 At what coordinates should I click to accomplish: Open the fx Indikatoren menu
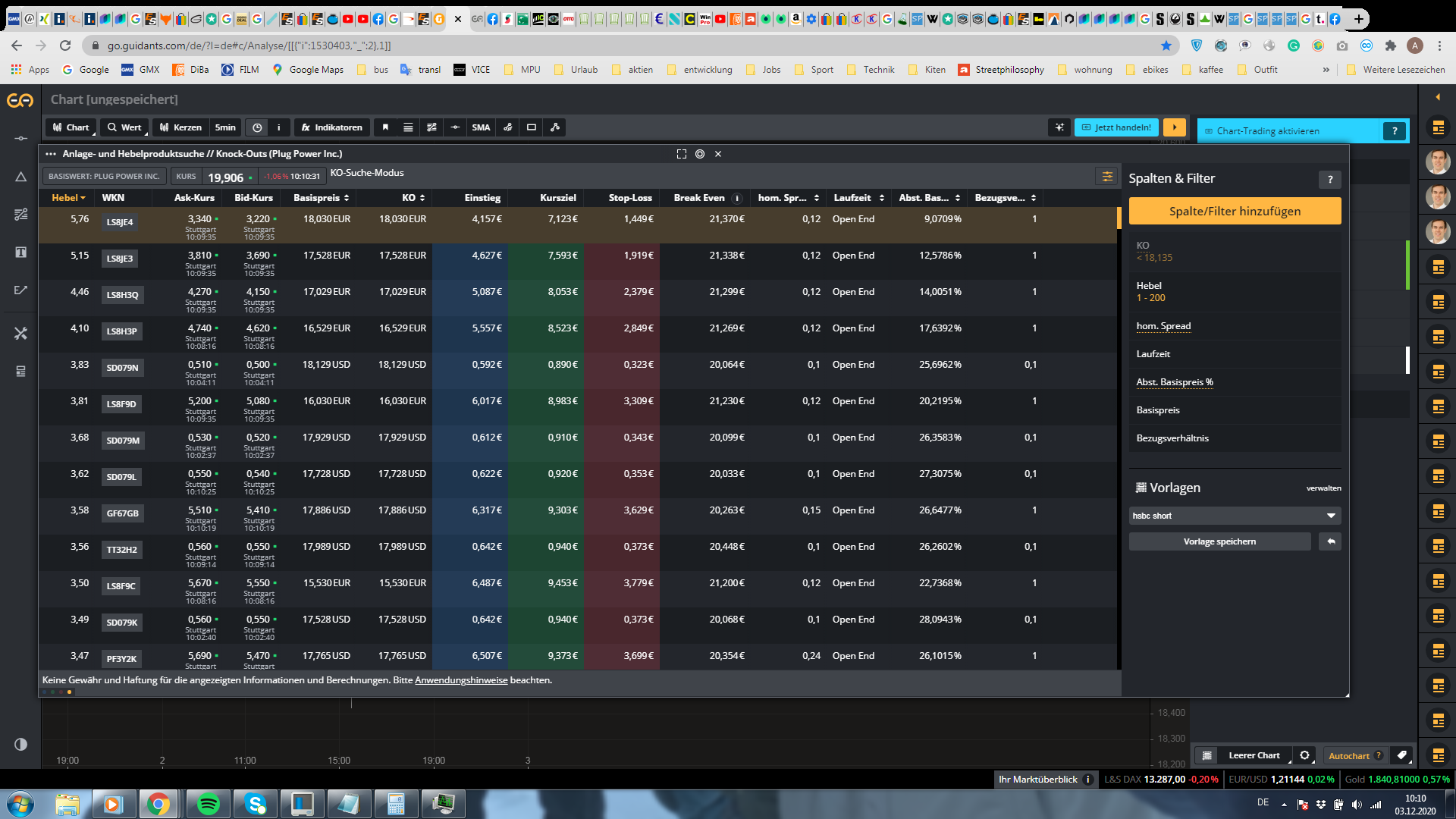332,127
